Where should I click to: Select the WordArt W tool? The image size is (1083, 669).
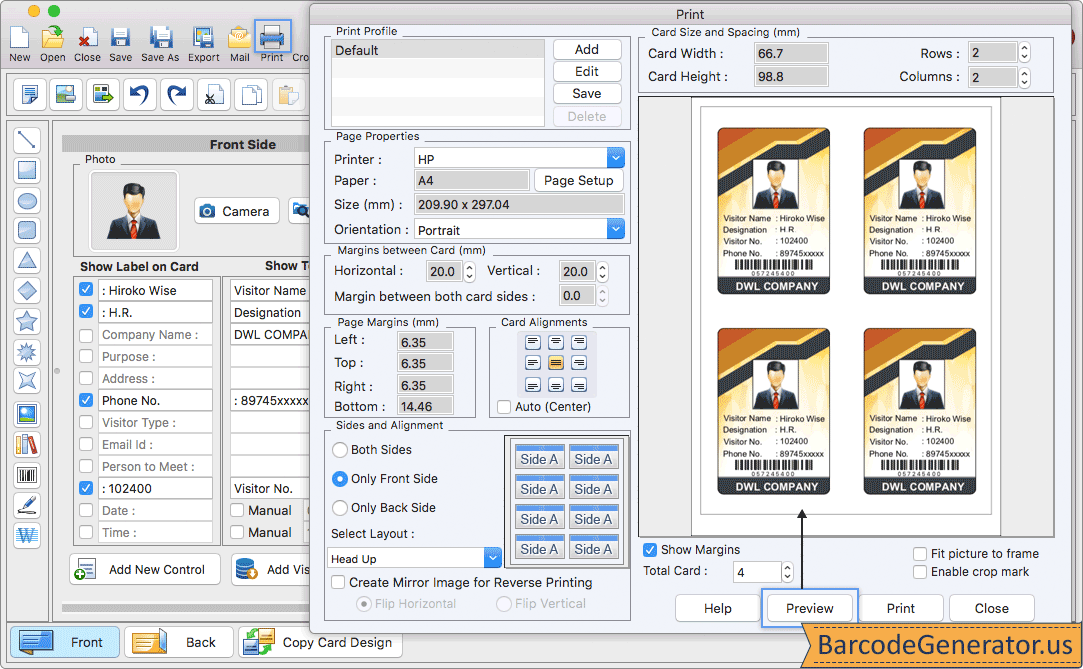[x=26, y=536]
